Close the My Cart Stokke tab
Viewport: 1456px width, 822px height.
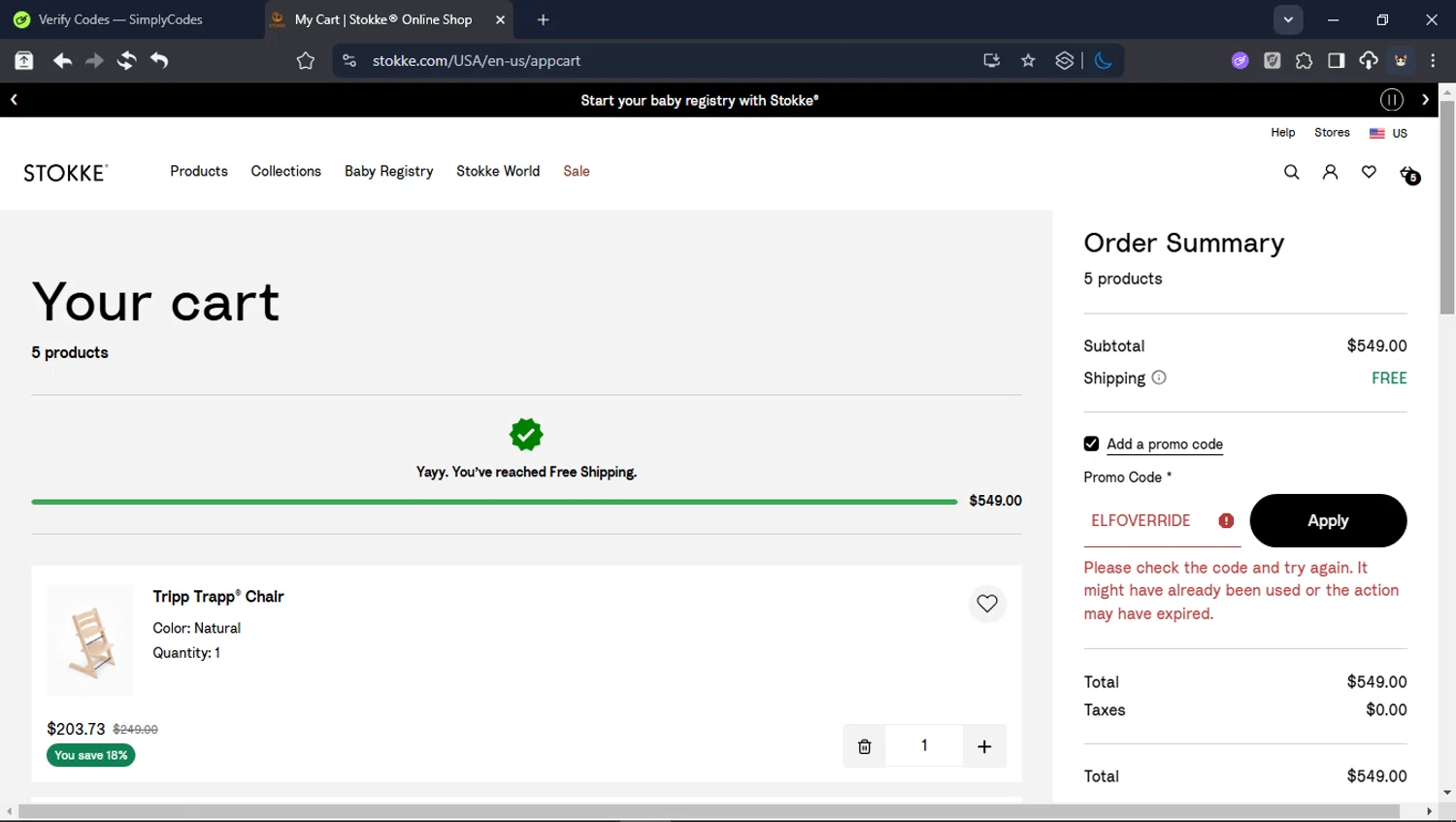coord(500,19)
